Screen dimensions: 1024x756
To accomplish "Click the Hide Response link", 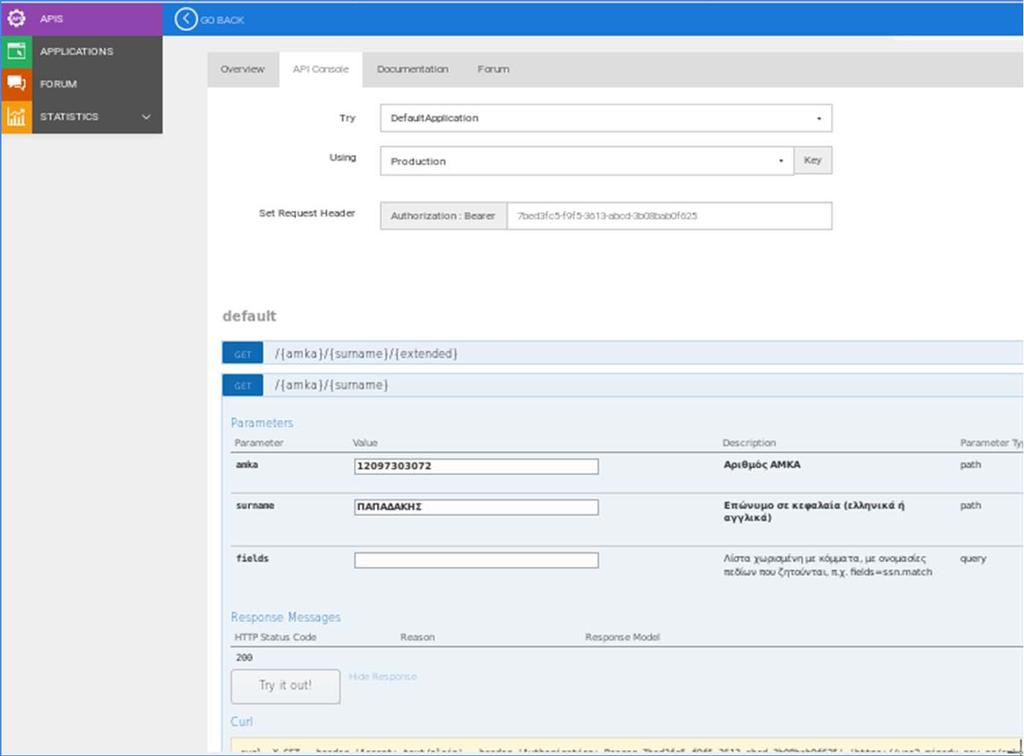I will tap(383, 676).
